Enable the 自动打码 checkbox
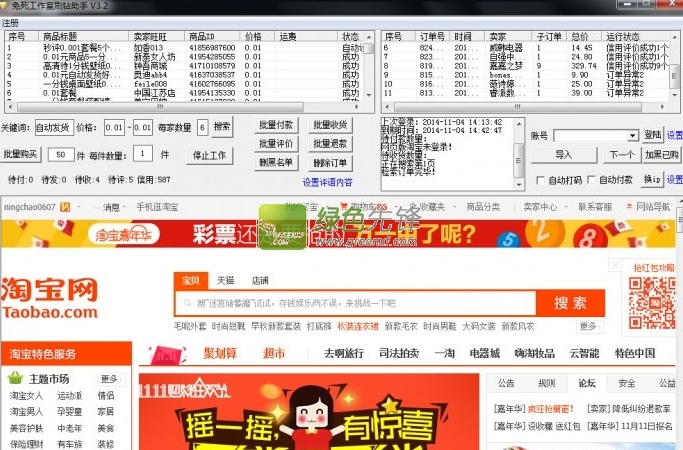This screenshot has width=683, height=450. (x=540, y=180)
